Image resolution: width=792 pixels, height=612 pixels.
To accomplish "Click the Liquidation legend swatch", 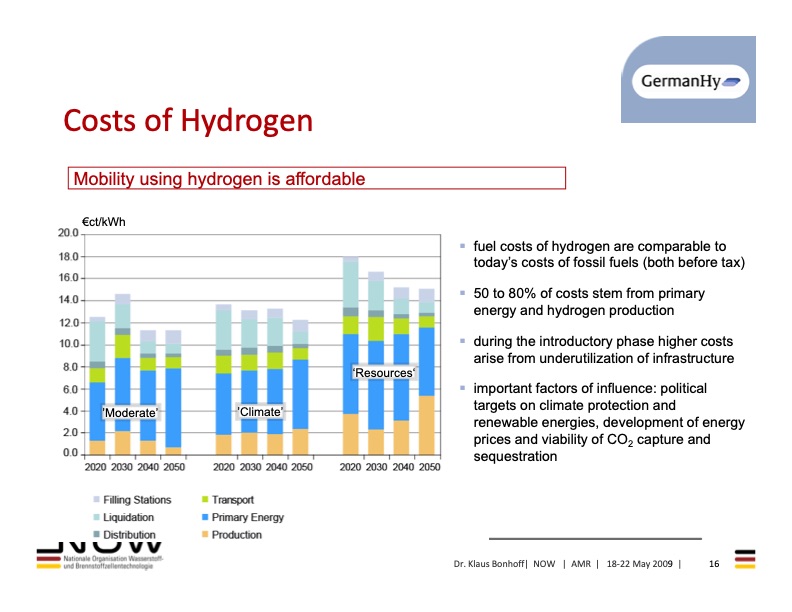I will coord(96,517).
